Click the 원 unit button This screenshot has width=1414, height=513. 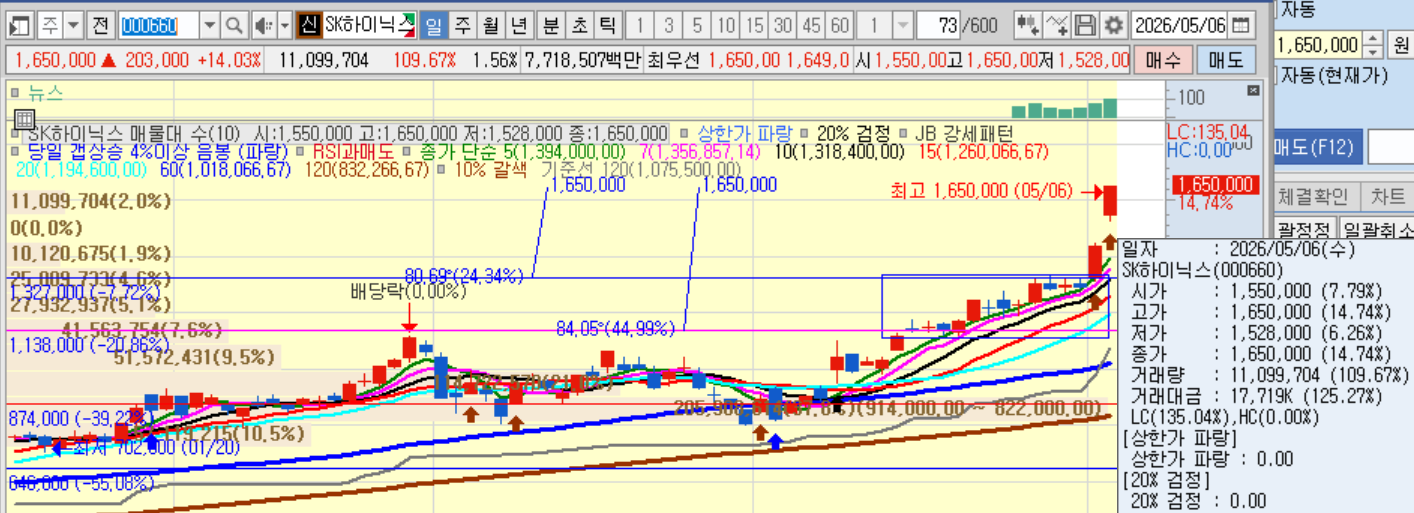tap(1400, 45)
